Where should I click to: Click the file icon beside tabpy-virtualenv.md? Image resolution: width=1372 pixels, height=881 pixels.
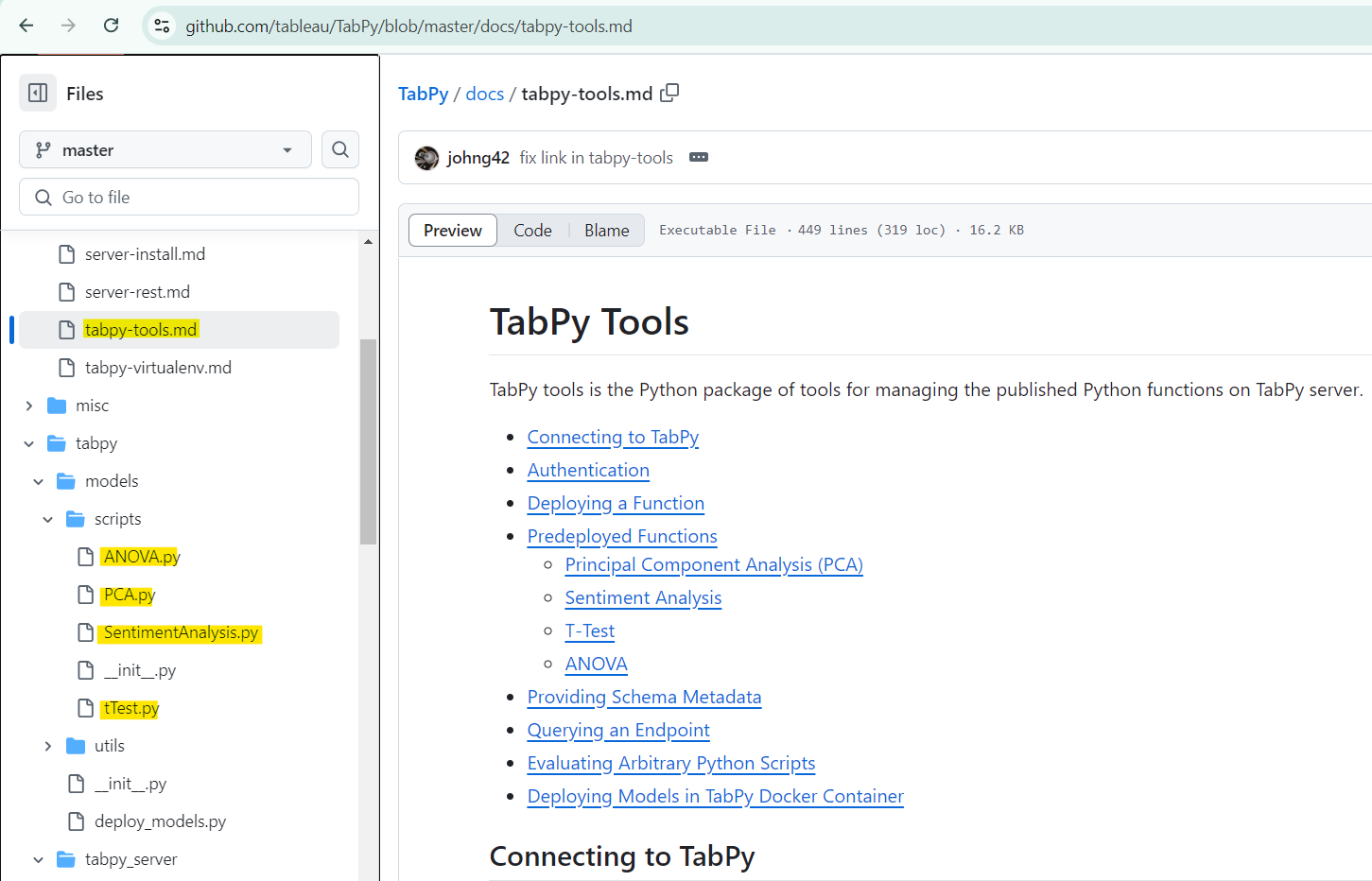(66, 368)
